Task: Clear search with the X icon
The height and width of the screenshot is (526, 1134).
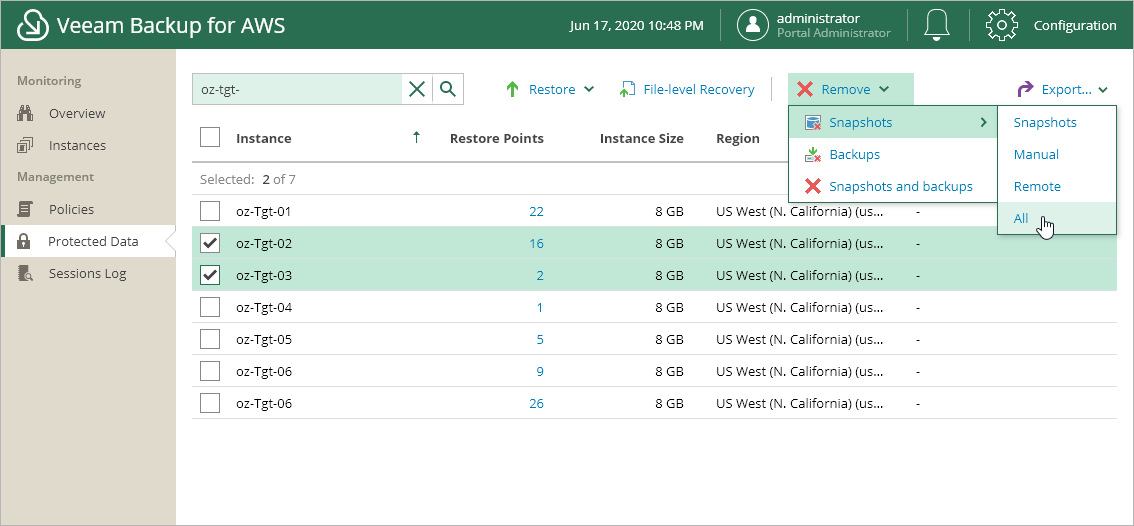Action: 417,89
